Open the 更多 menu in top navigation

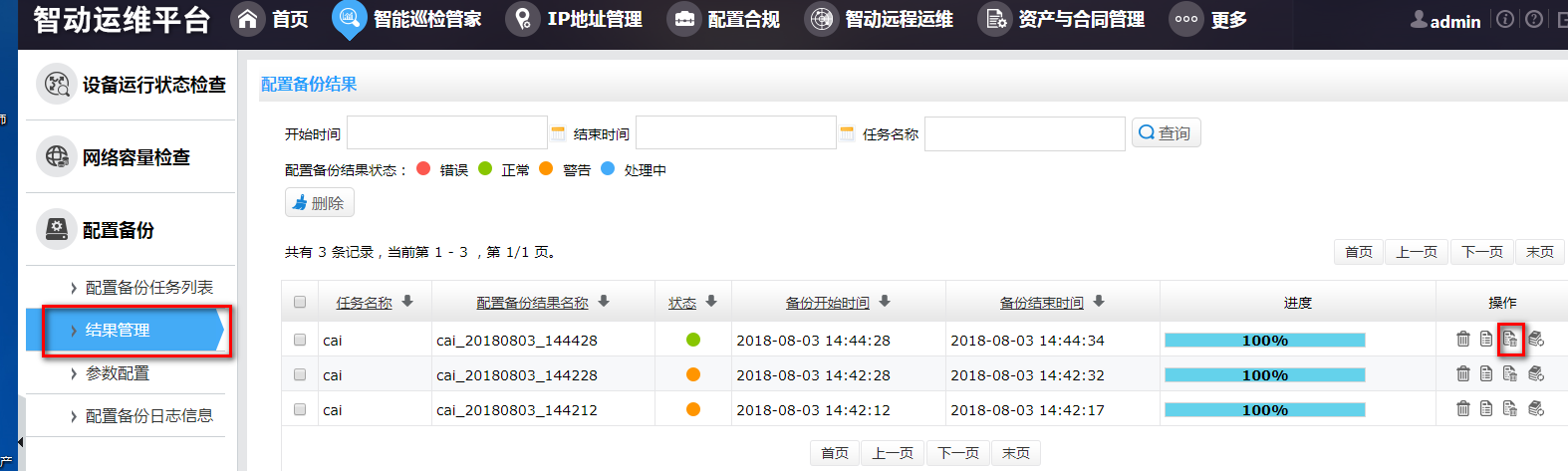(1208, 19)
